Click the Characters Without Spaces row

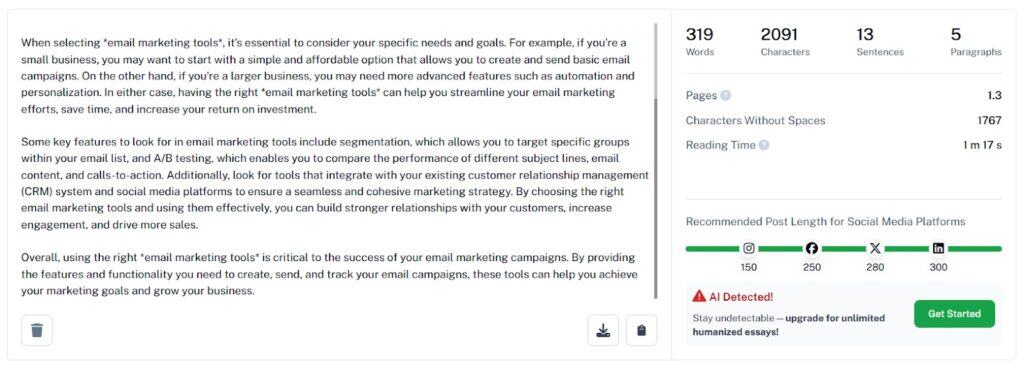pos(843,120)
